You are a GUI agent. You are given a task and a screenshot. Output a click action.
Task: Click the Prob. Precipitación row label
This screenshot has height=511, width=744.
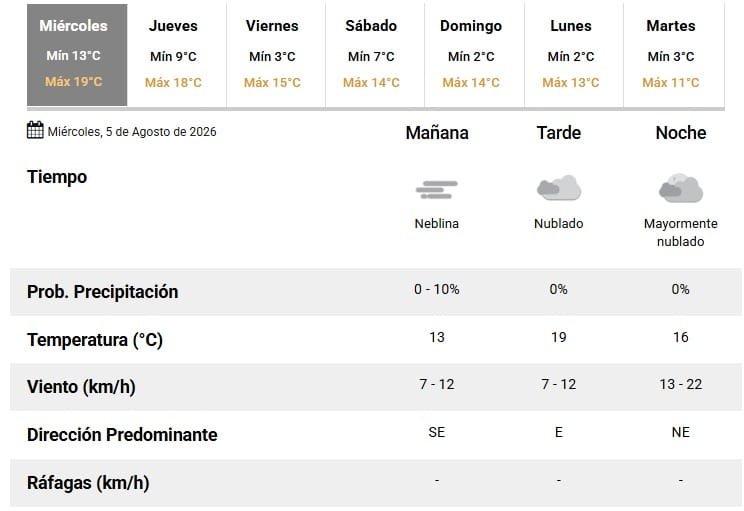tap(102, 292)
